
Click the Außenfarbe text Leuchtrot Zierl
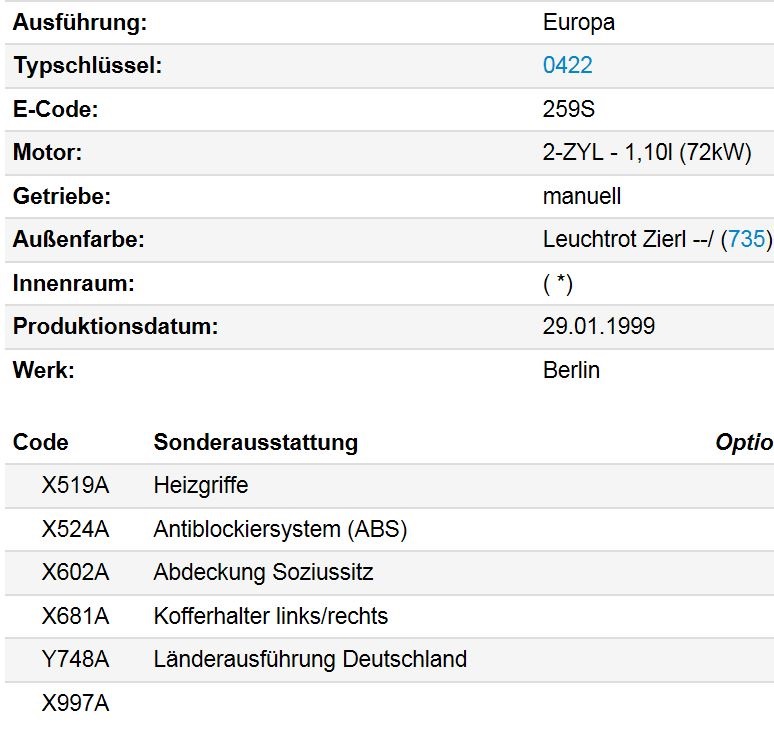coord(614,239)
